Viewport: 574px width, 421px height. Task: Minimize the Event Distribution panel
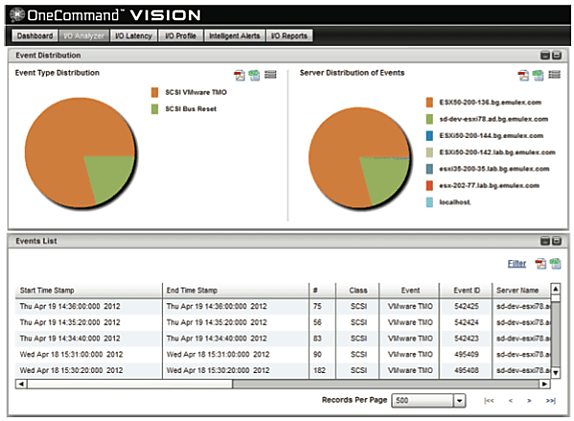click(x=545, y=56)
